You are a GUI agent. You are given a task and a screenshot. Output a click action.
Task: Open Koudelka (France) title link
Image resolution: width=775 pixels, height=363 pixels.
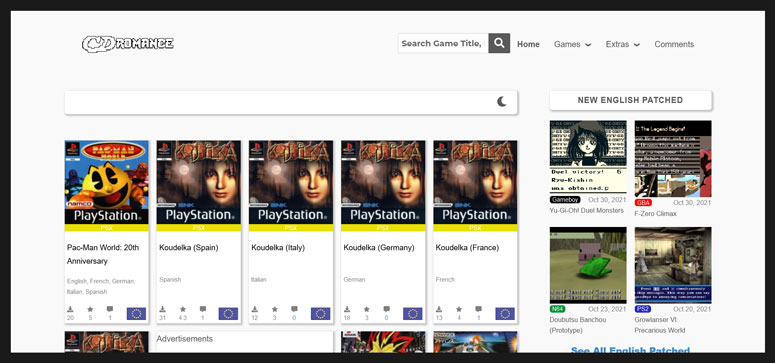coord(467,247)
